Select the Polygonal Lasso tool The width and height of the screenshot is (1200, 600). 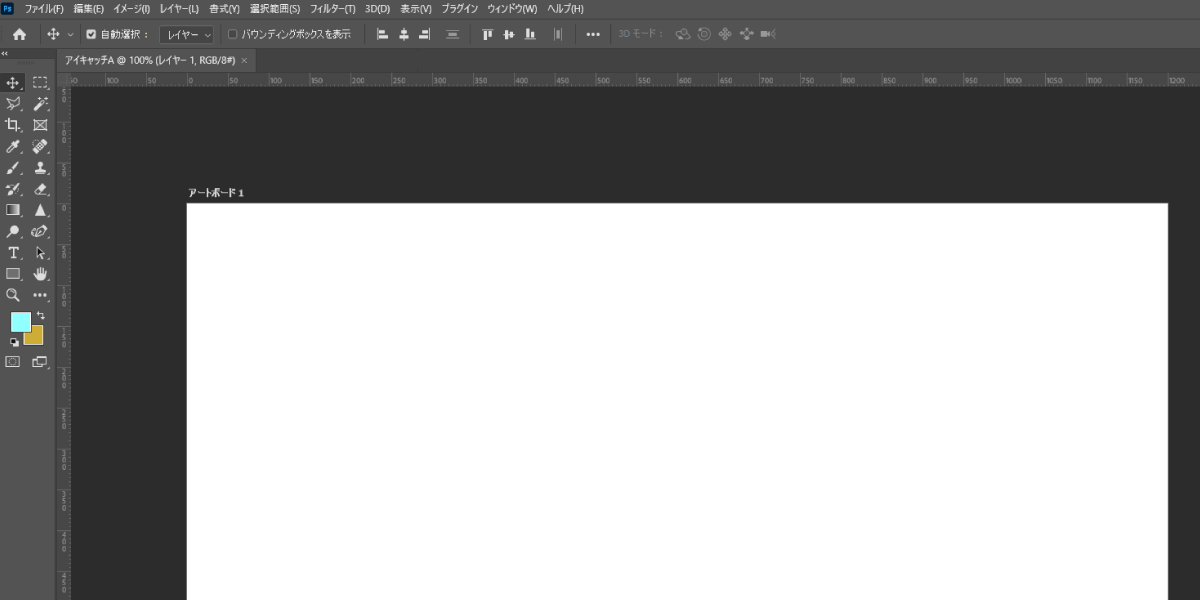(x=14, y=103)
